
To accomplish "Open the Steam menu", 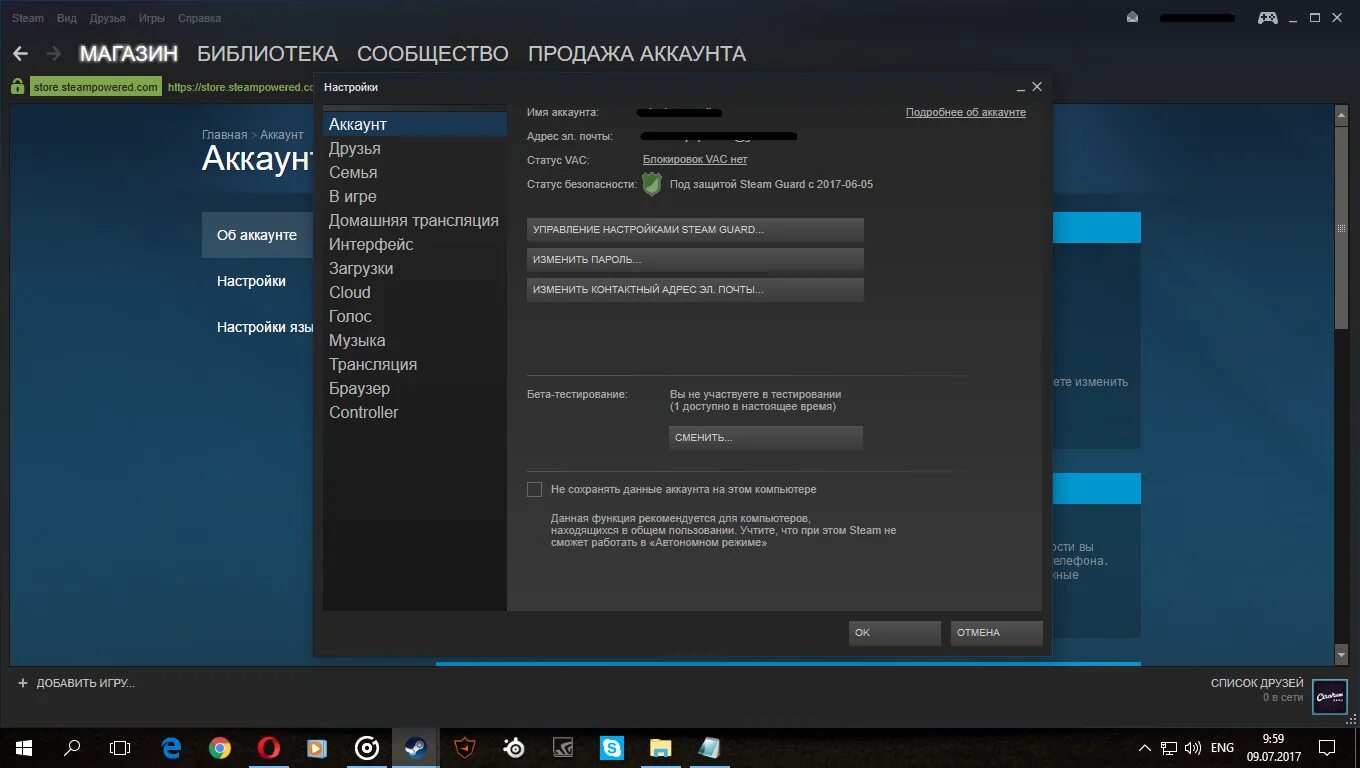I will click(x=28, y=18).
